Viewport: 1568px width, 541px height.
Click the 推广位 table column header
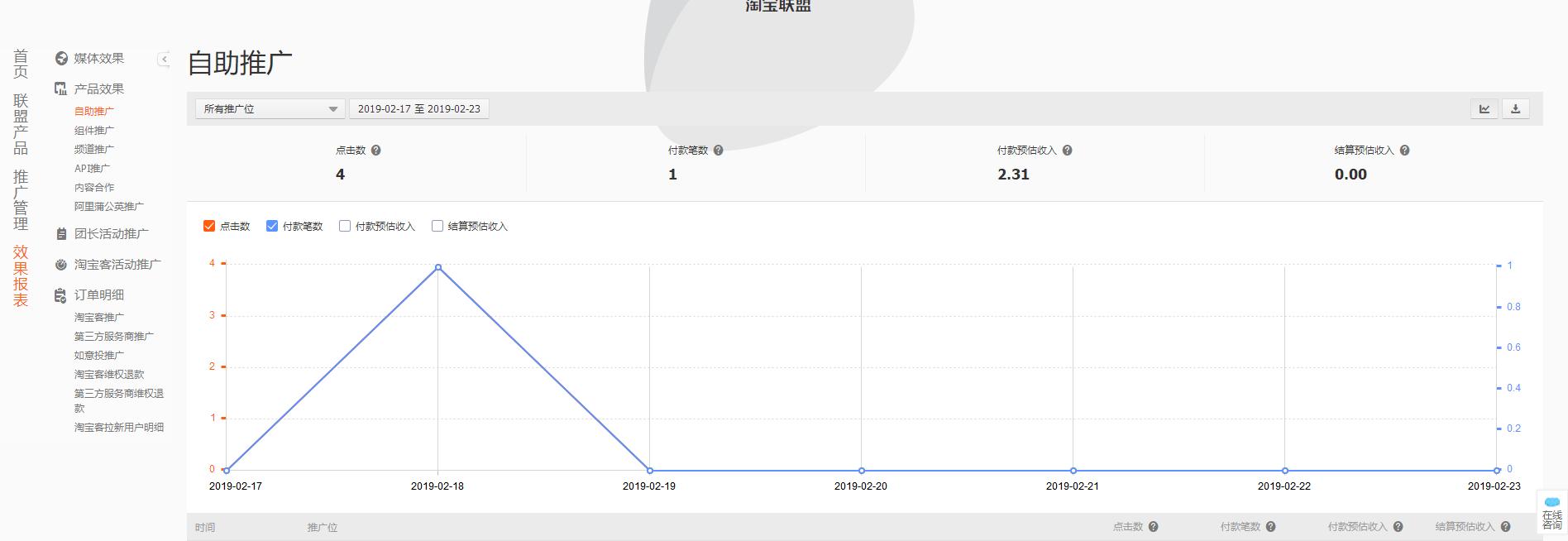coord(323,527)
